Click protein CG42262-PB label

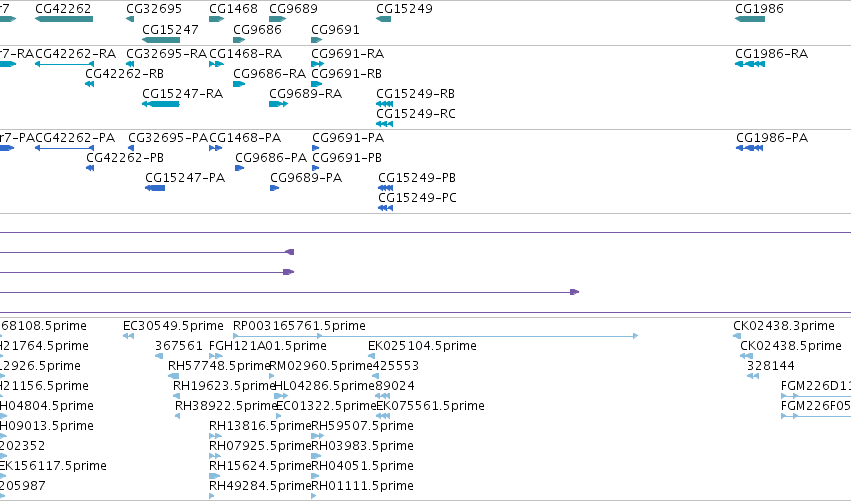coord(125,158)
